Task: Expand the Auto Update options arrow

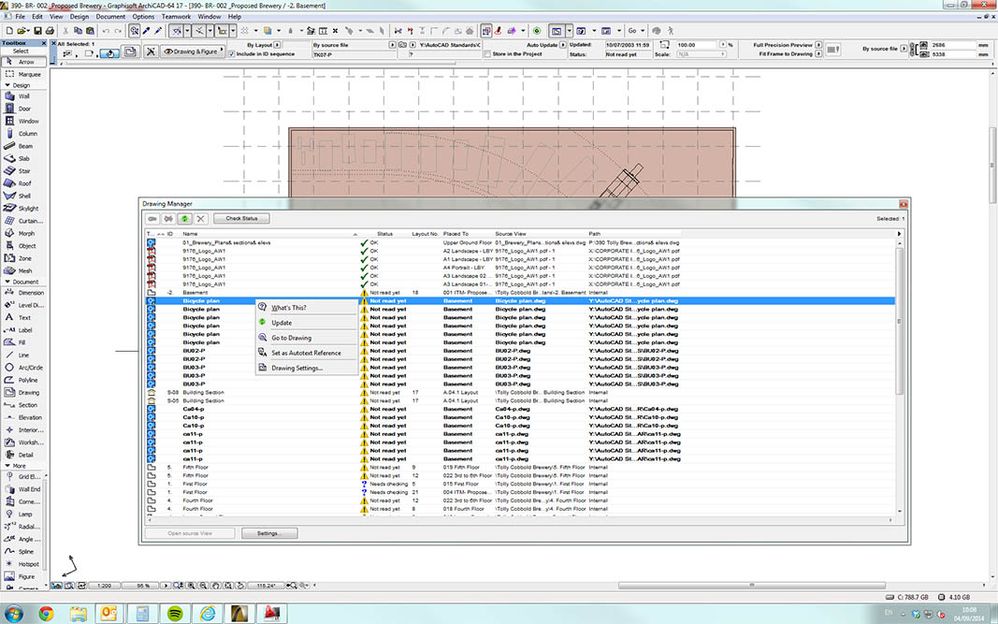Action: 563,45
